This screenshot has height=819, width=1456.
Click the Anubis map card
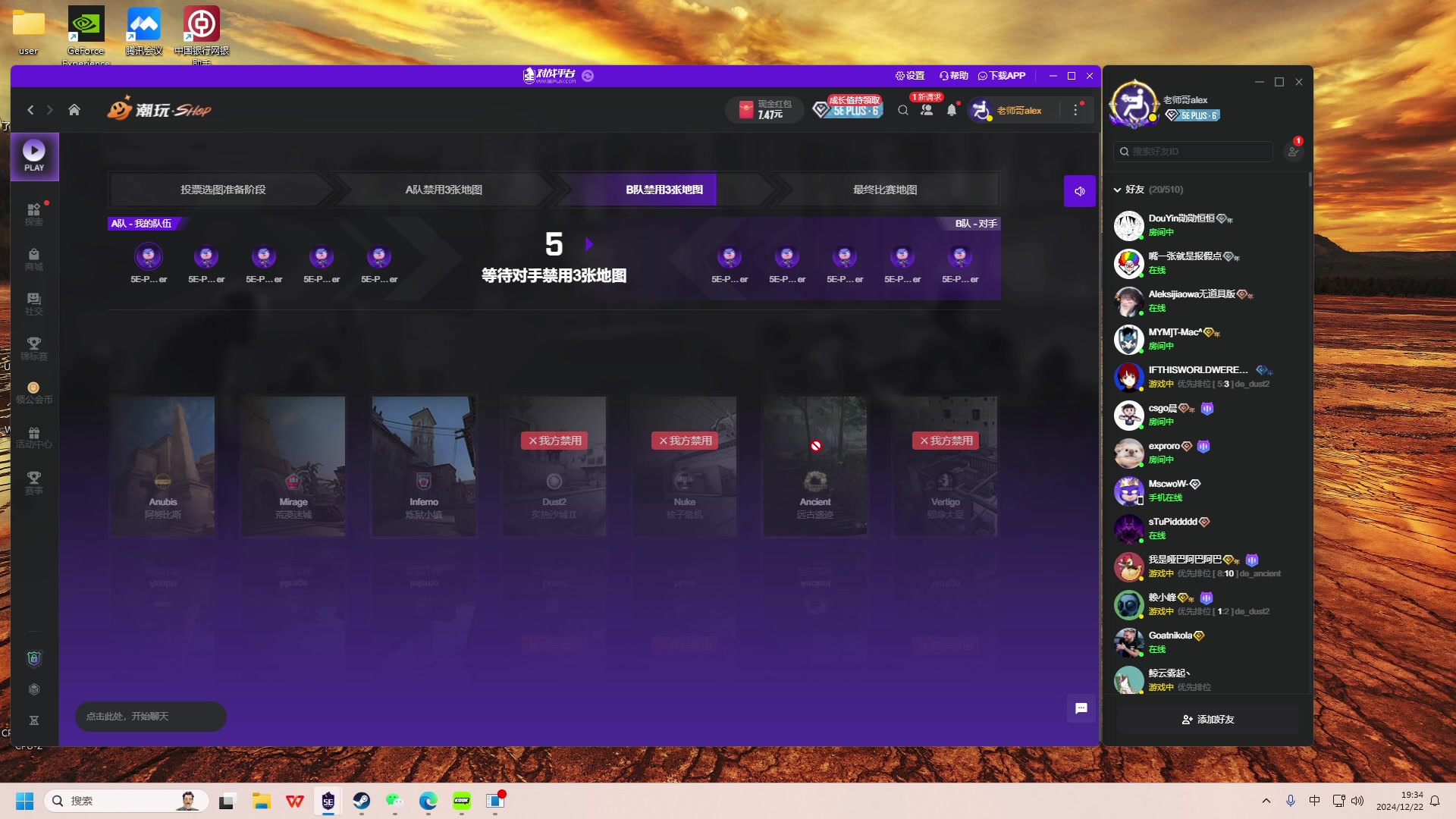[x=163, y=466]
